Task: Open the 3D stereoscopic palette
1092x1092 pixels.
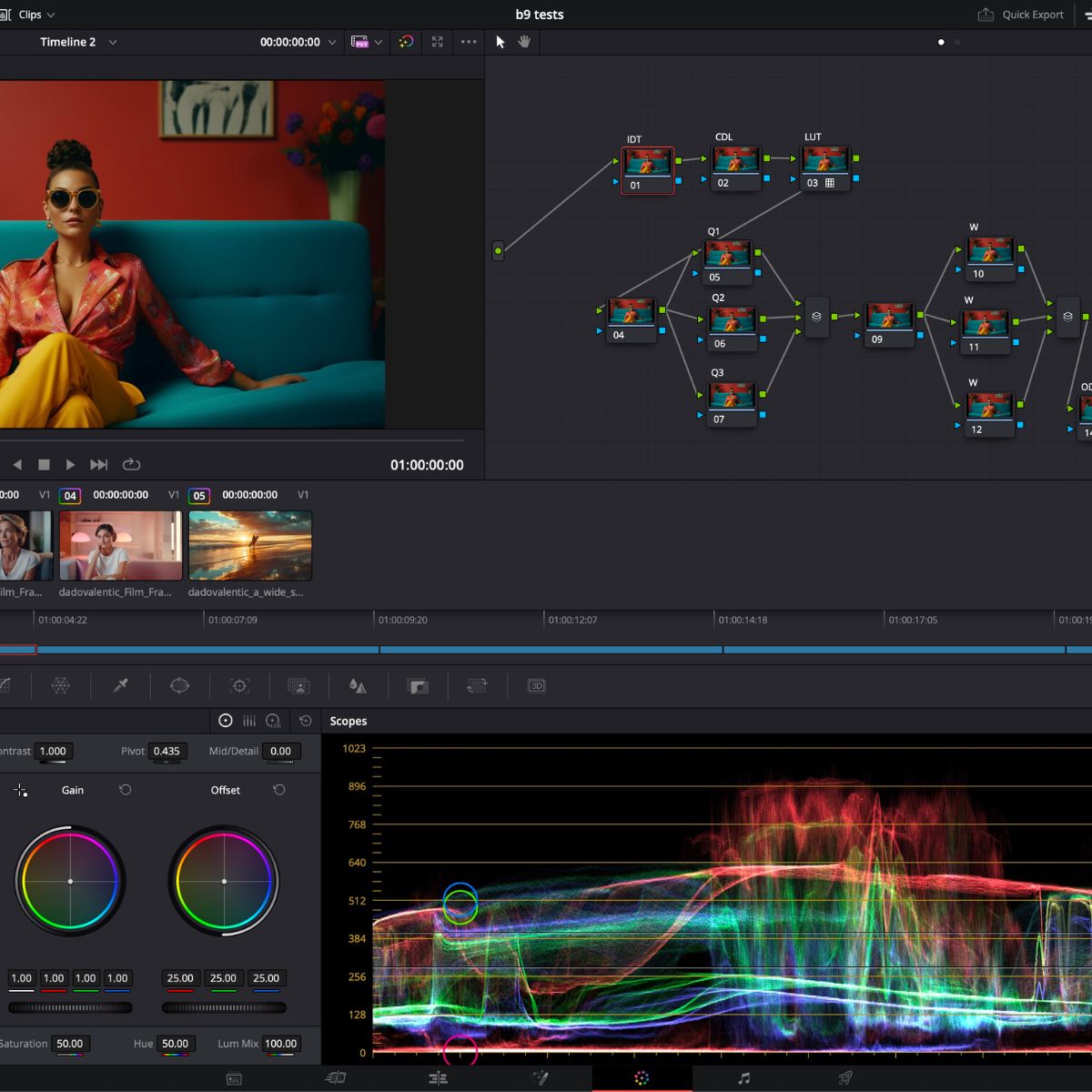Action: [x=537, y=686]
